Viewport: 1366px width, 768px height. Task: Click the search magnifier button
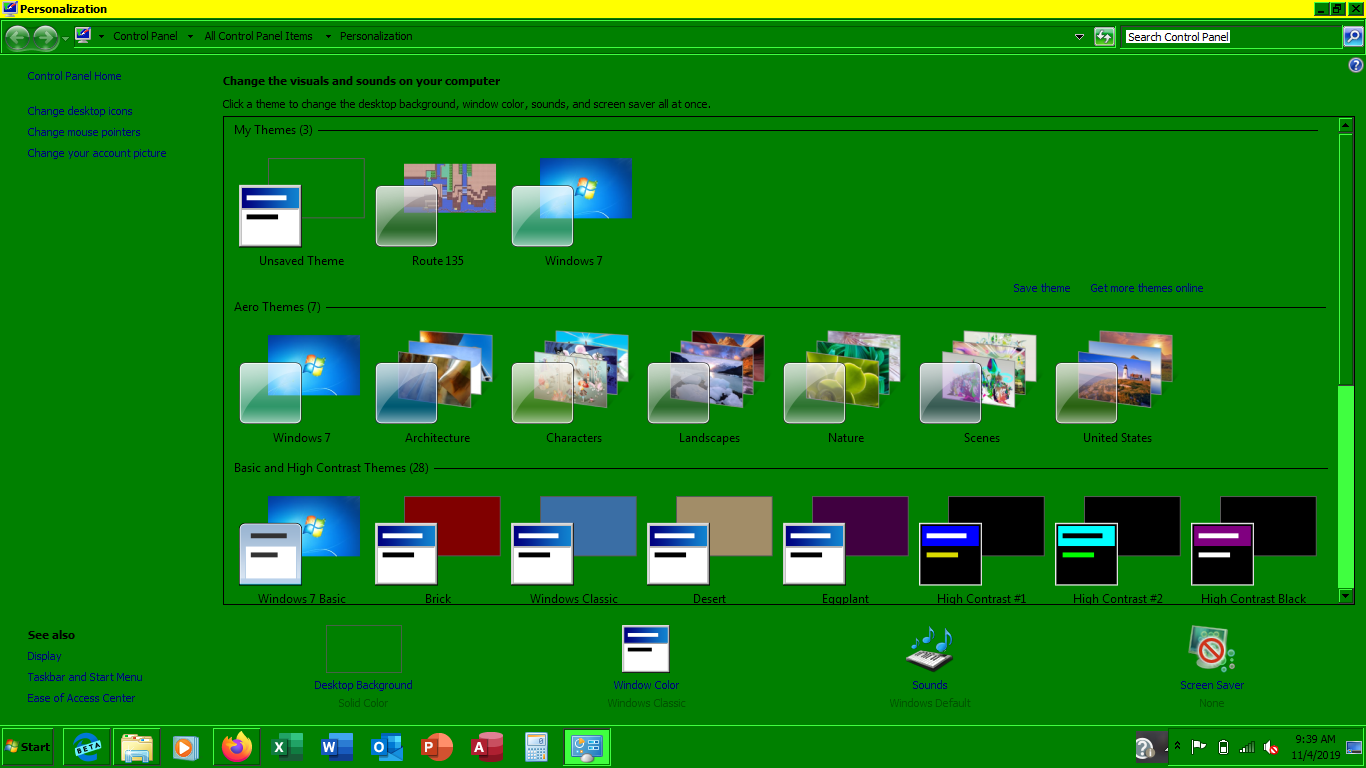pos(1352,37)
